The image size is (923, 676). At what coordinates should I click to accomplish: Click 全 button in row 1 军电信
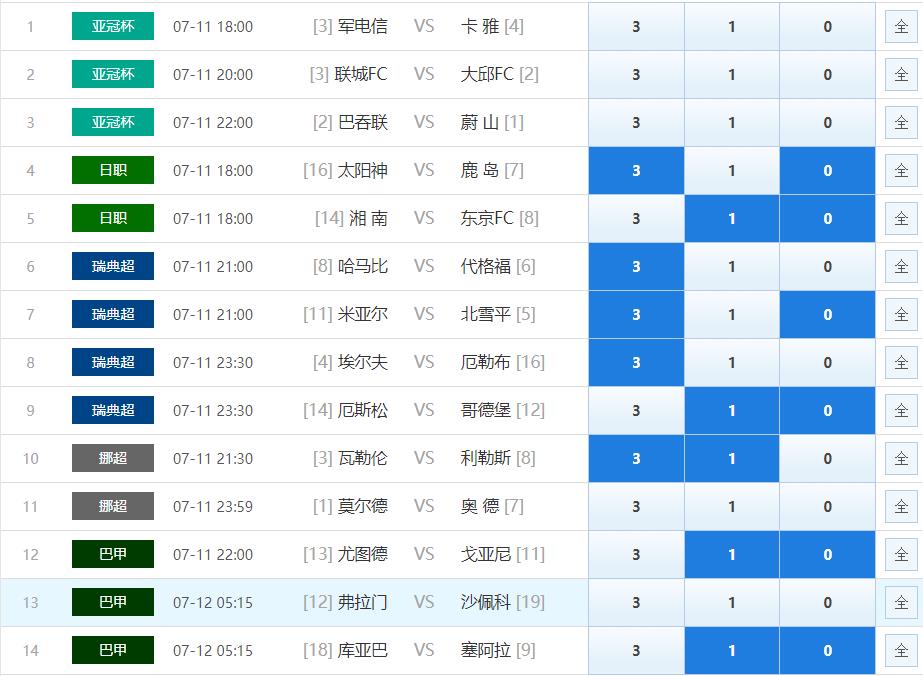[x=900, y=27]
